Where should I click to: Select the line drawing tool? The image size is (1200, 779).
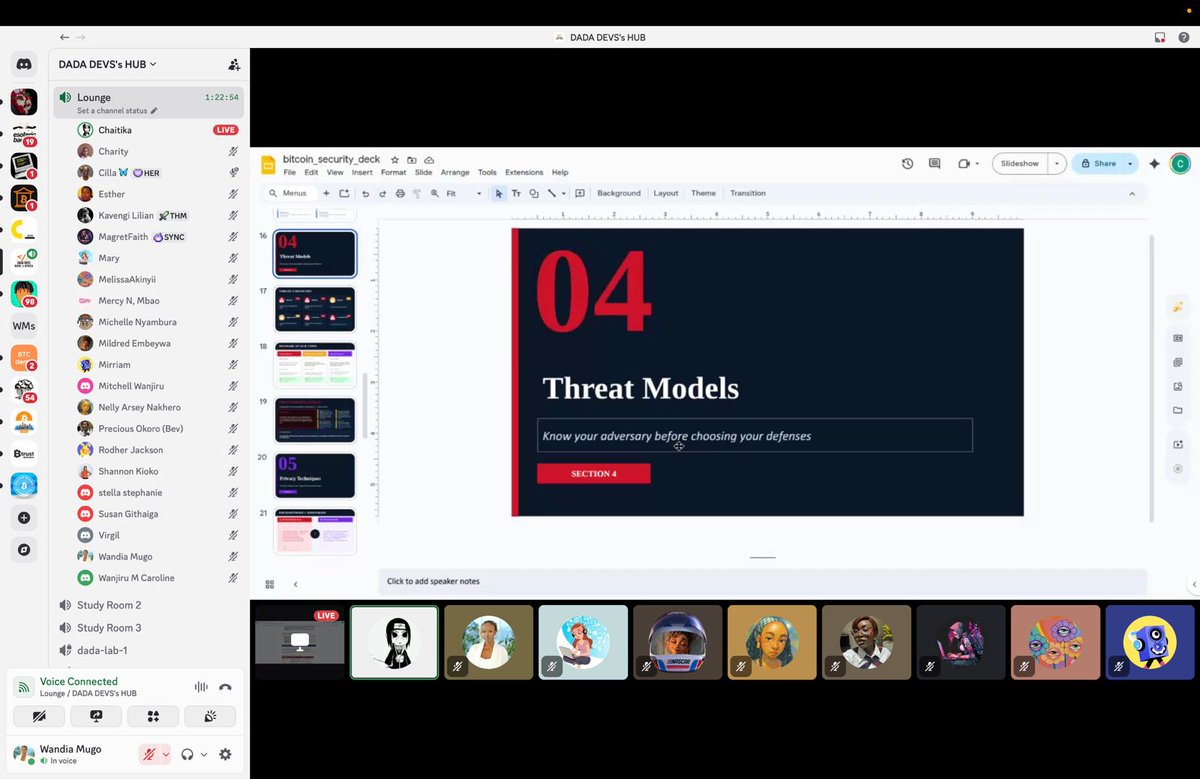click(552, 193)
